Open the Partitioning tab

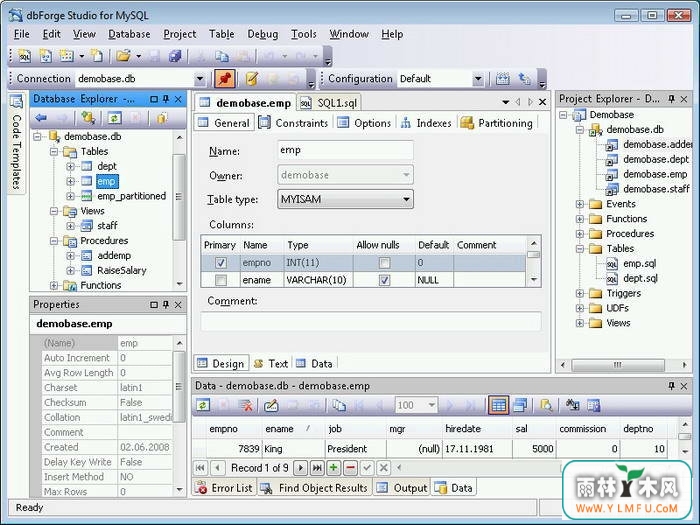pyautogui.click(x=497, y=123)
